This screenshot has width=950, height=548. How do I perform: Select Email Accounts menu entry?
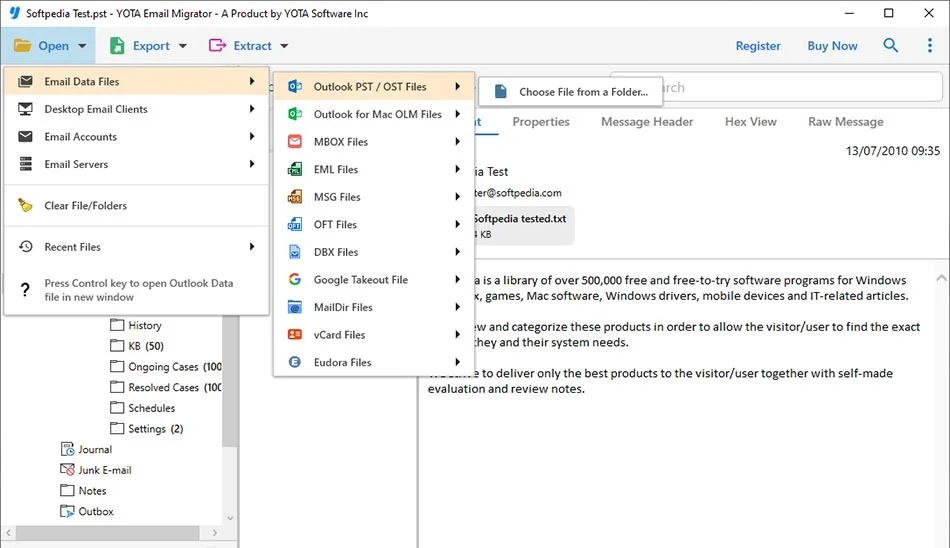pos(136,136)
